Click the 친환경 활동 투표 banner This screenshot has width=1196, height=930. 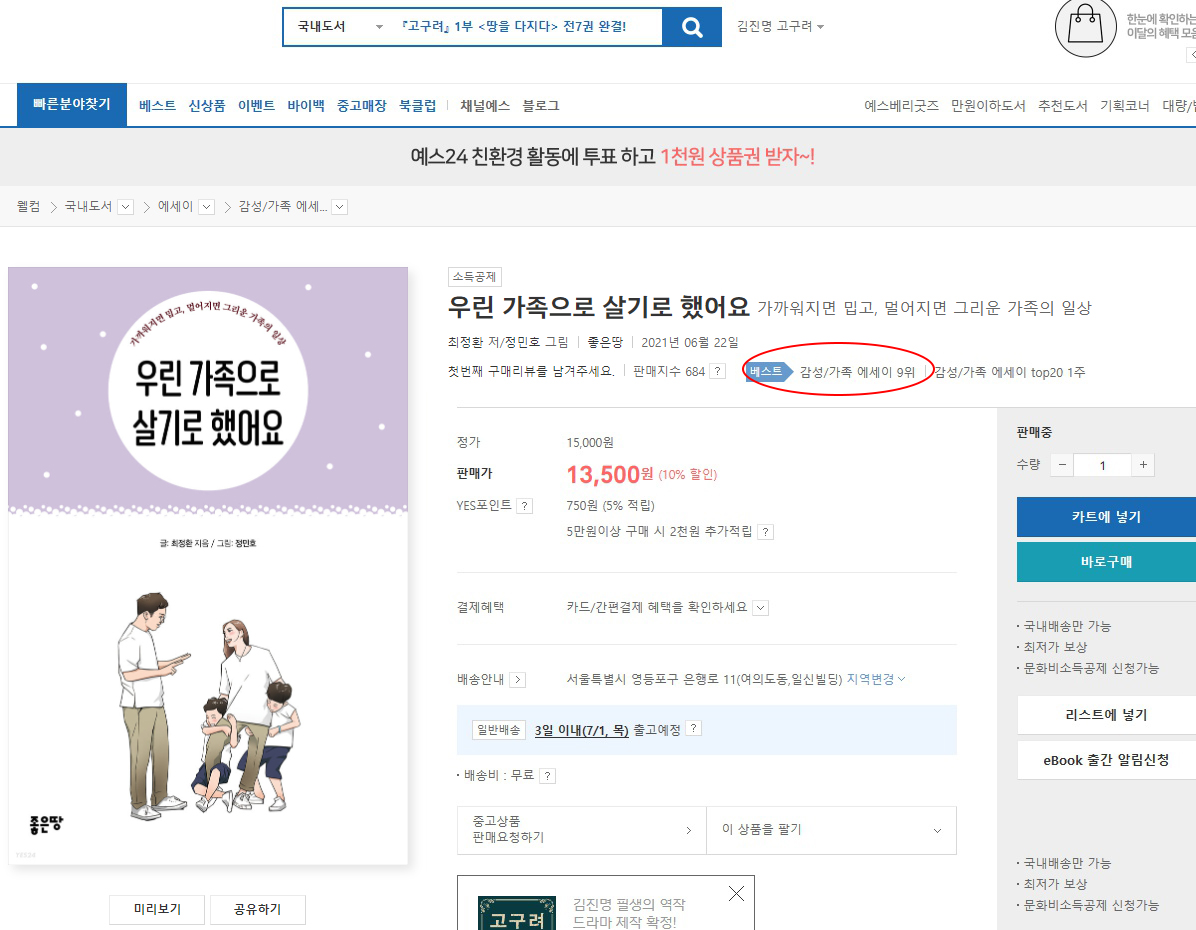pos(612,156)
